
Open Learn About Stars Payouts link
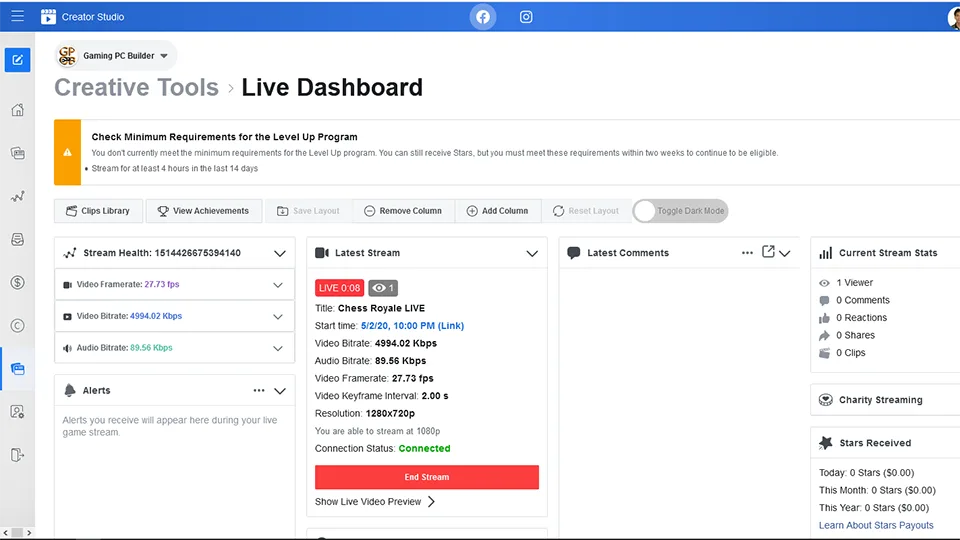coord(876,525)
